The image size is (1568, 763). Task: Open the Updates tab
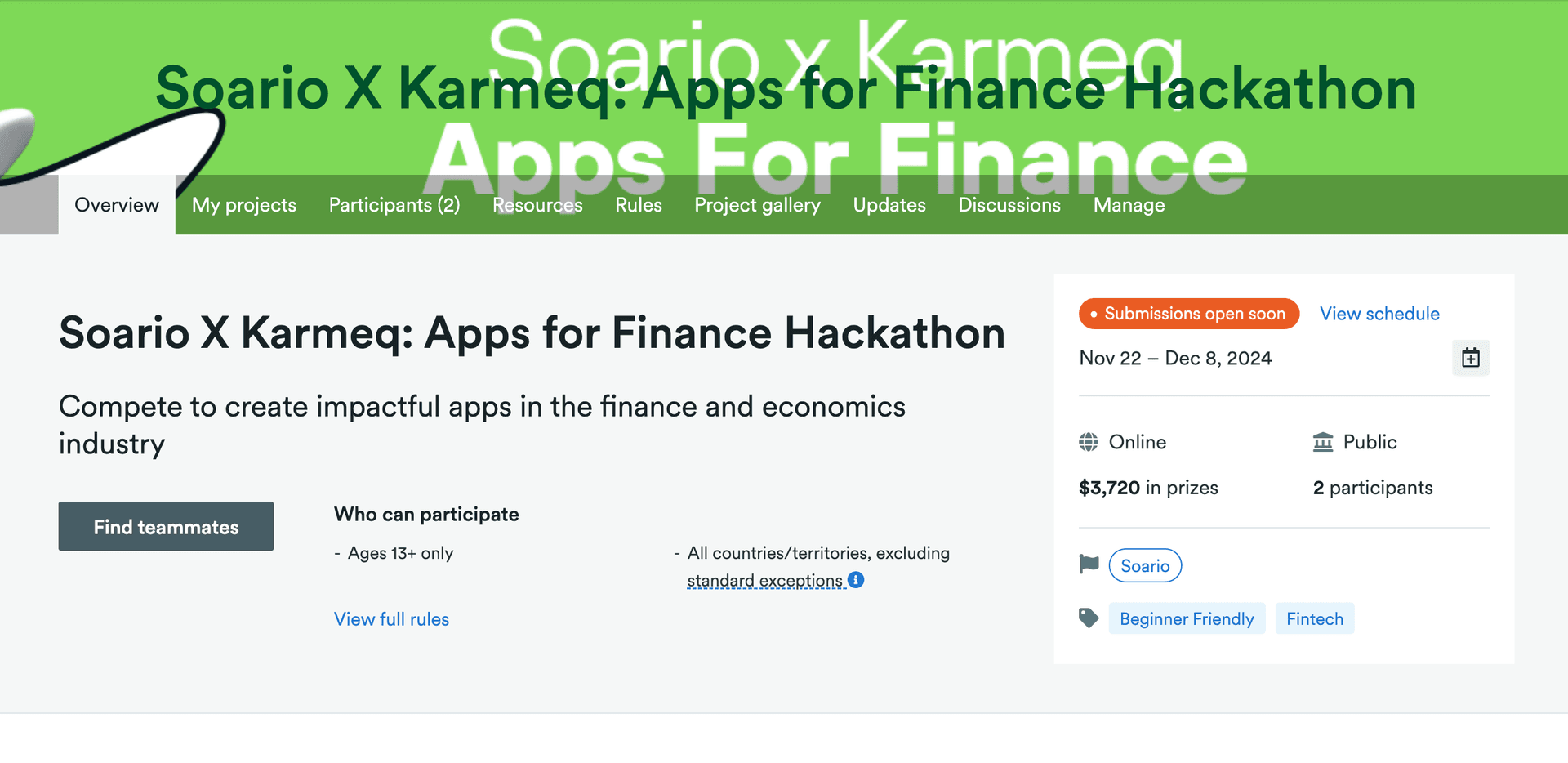click(889, 205)
